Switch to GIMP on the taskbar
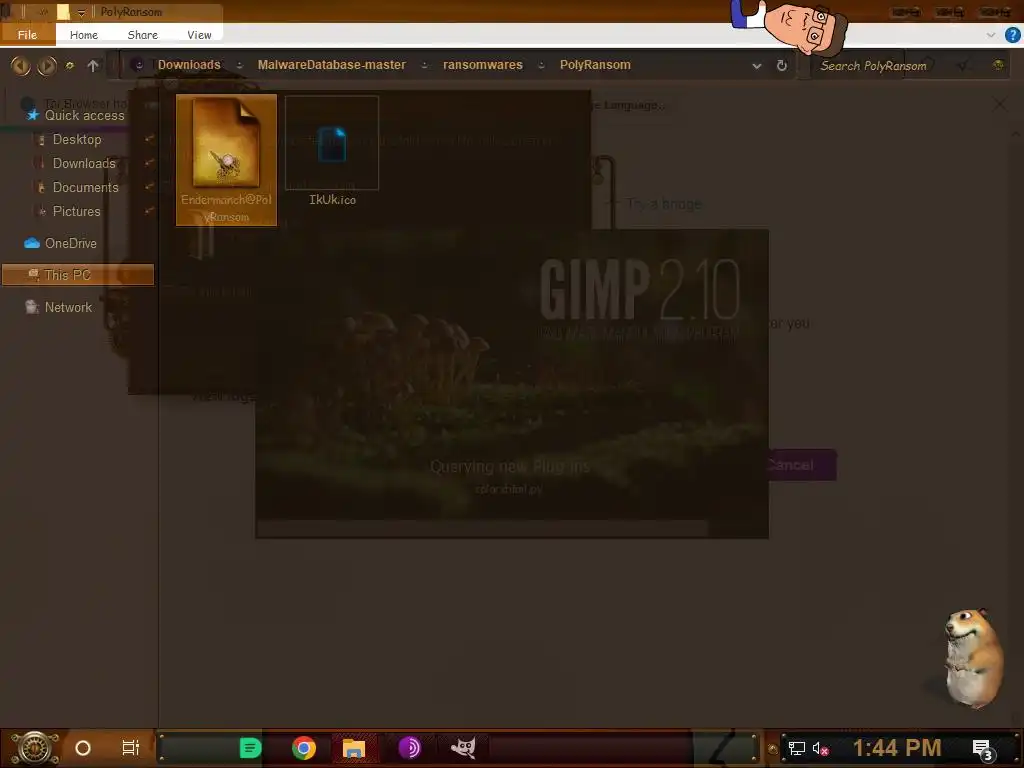Image resolution: width=1024 pixels, height=768 pixels. (463, 748)
